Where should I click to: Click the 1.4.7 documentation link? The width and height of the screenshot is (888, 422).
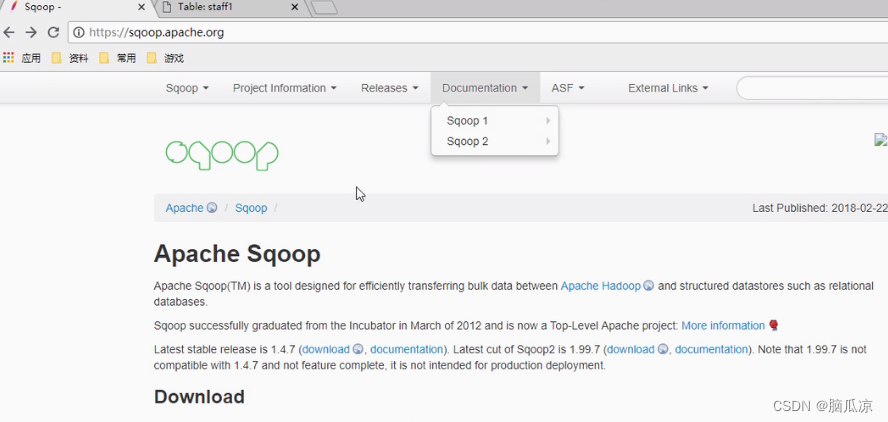click(x=406, y=349)
